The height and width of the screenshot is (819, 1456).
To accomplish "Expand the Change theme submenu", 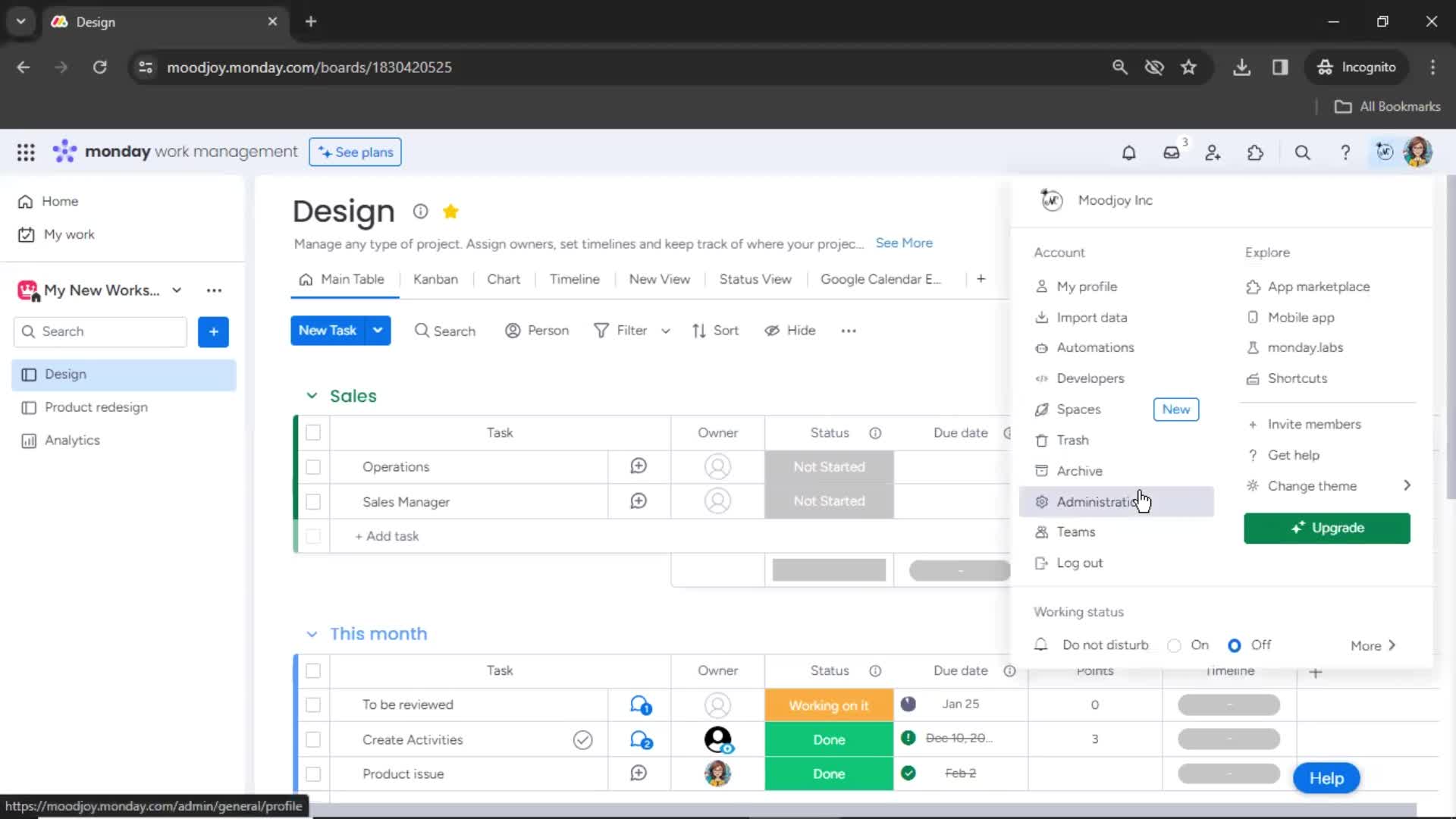I will pyautogui.click(x=1407, y=485).
